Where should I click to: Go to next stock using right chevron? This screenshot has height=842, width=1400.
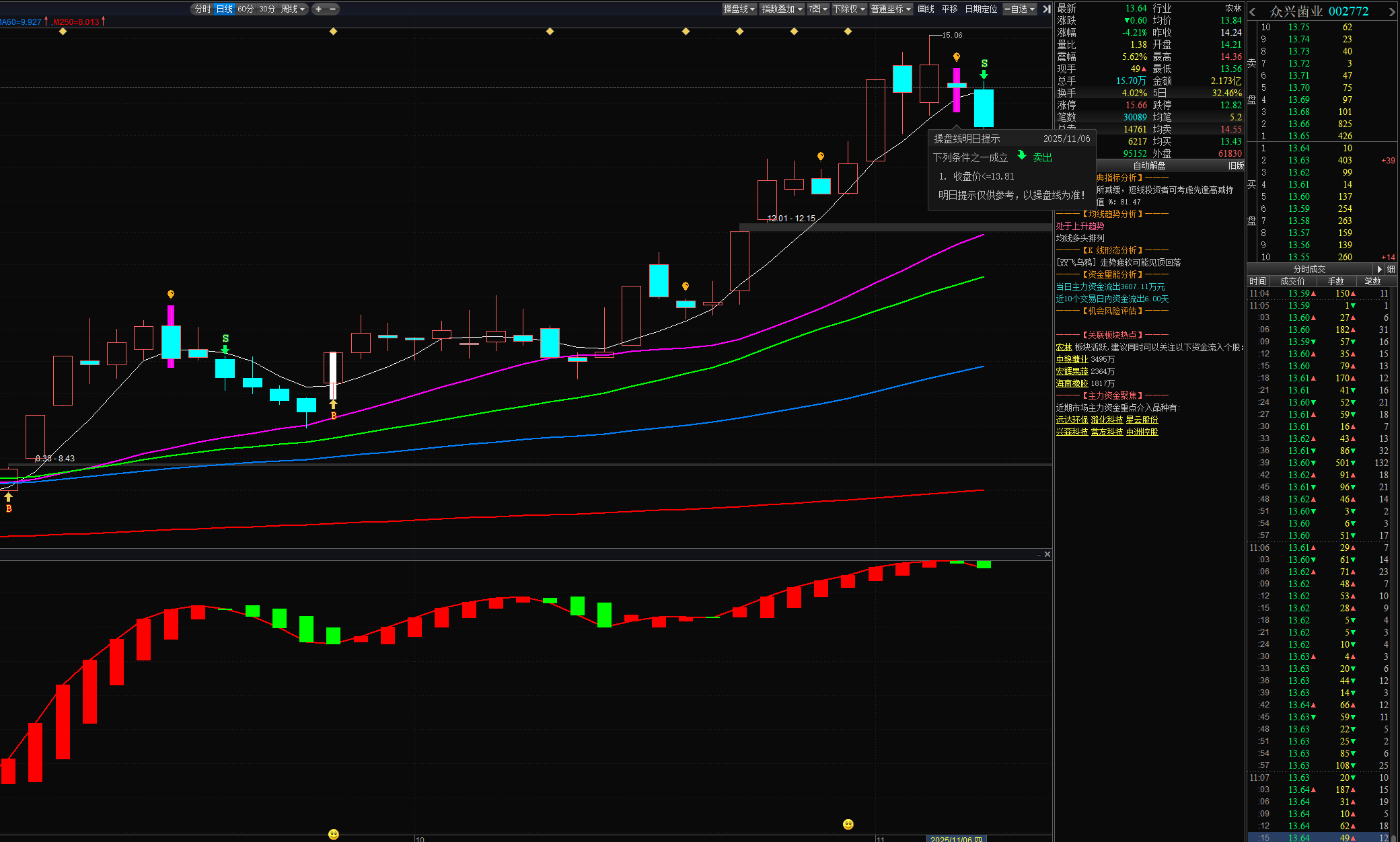(x=1392, y=11)
